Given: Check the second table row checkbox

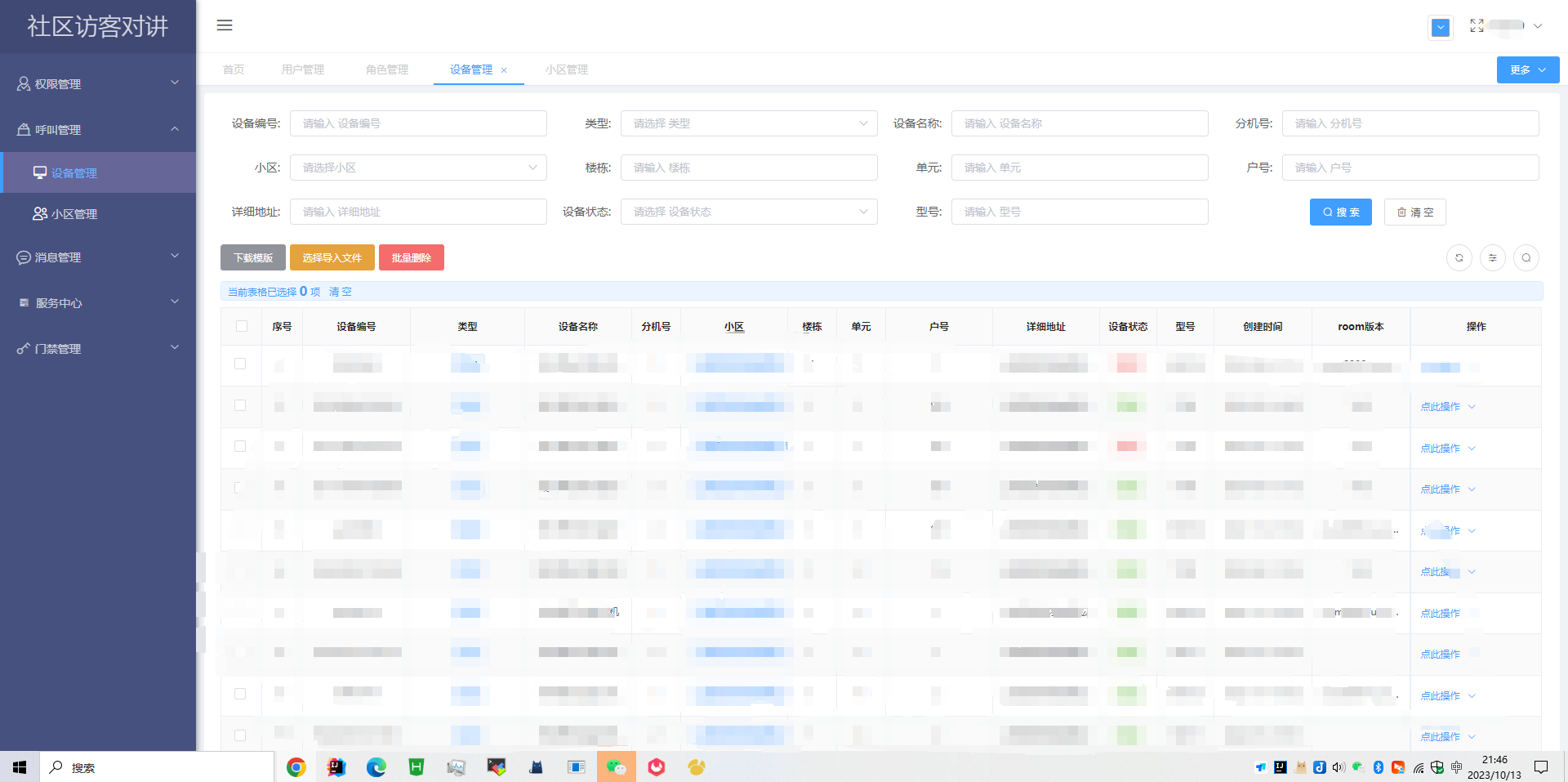Looking at the screenshot, I should coord(240,405).
